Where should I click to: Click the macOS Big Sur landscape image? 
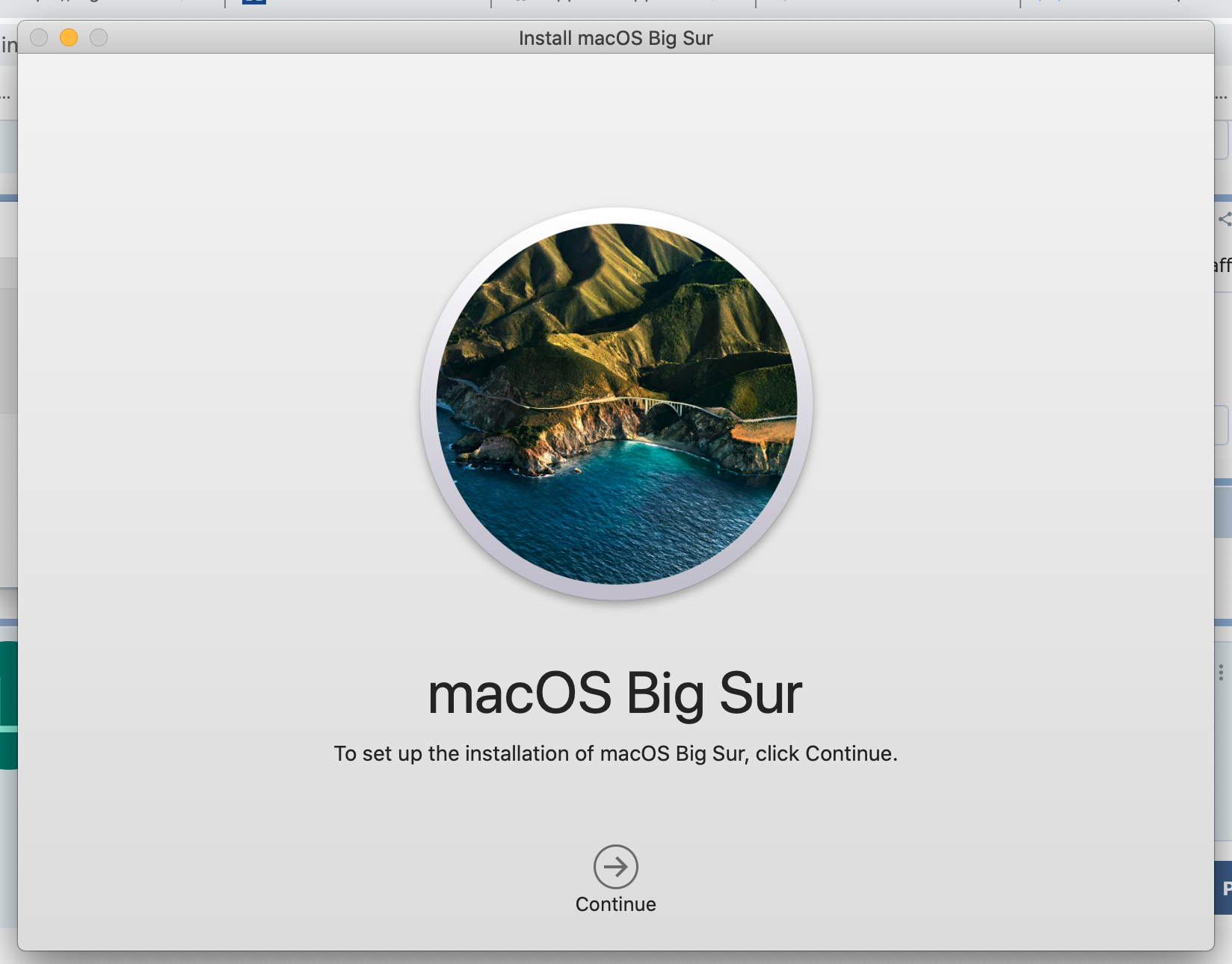click(617, 404)
